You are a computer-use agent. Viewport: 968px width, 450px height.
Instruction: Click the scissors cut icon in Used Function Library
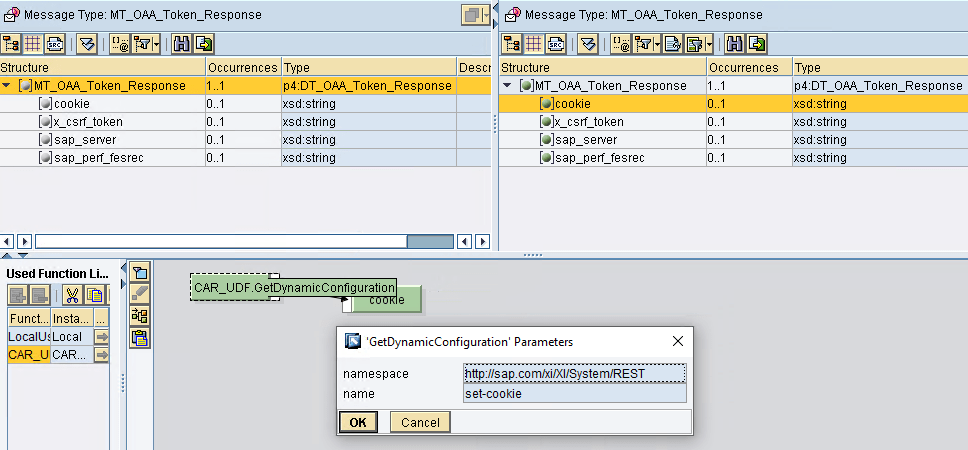coord(72,295)
